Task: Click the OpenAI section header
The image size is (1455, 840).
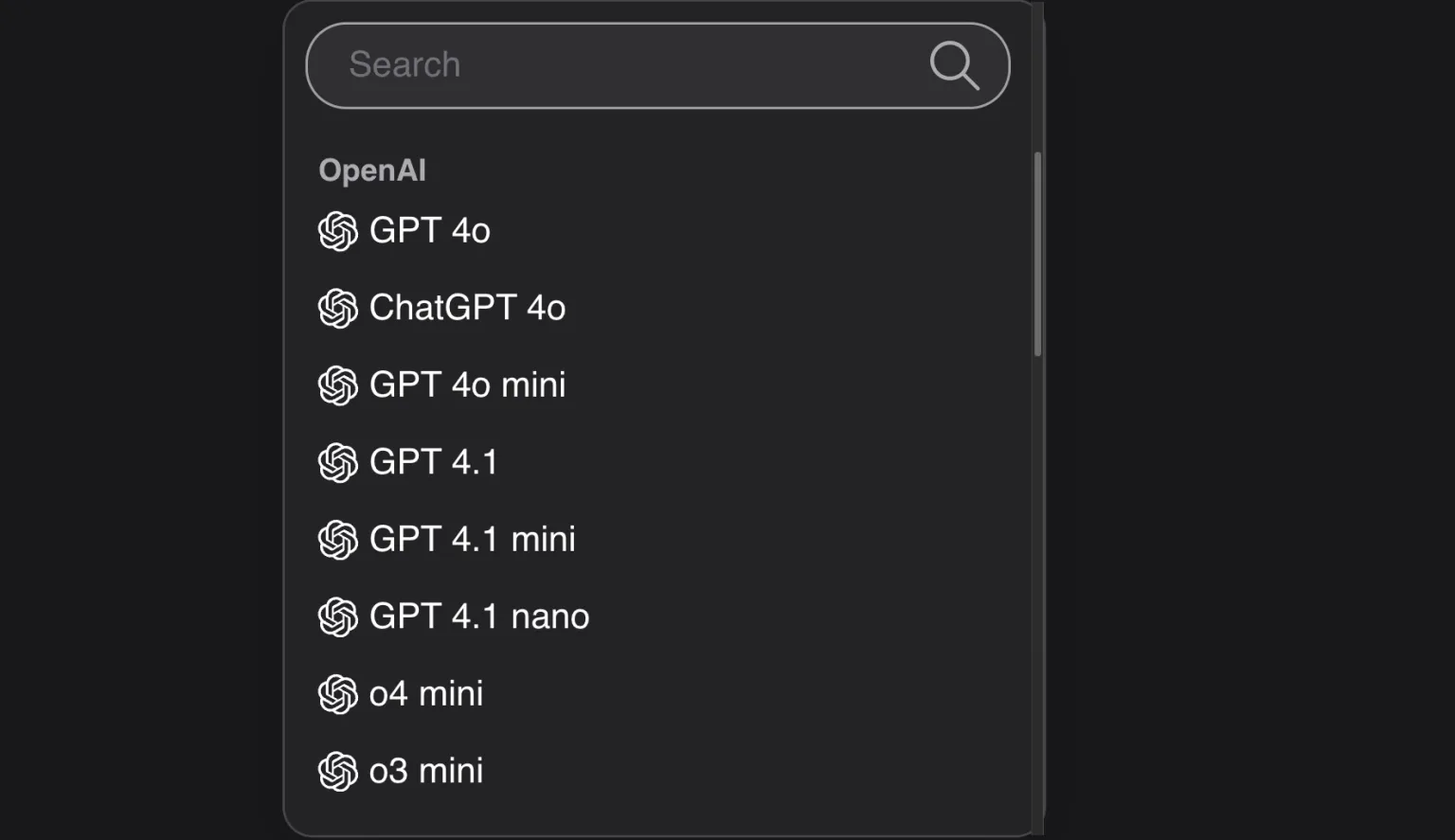Action: point(372,170)
